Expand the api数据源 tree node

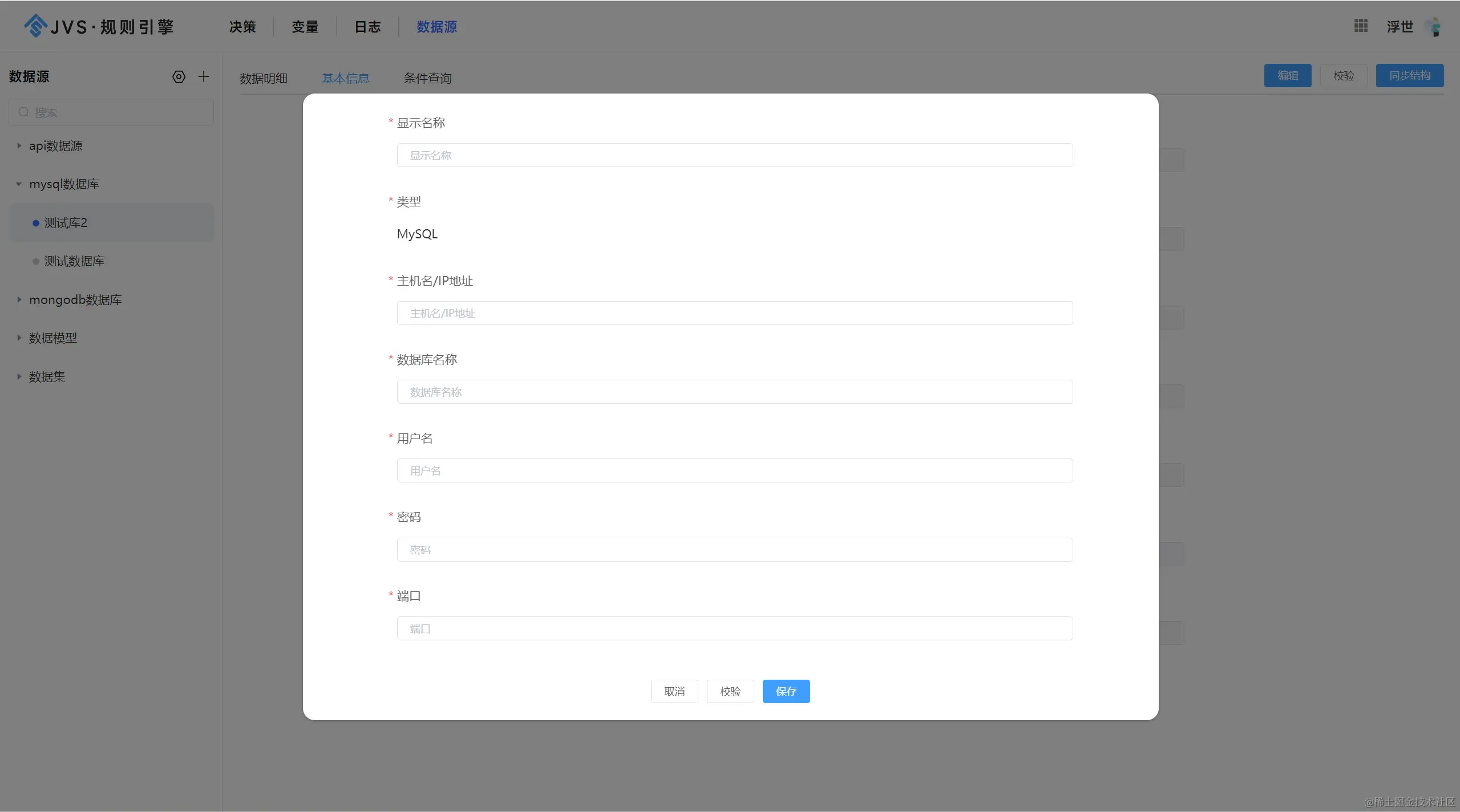click(x=19, y=146)
